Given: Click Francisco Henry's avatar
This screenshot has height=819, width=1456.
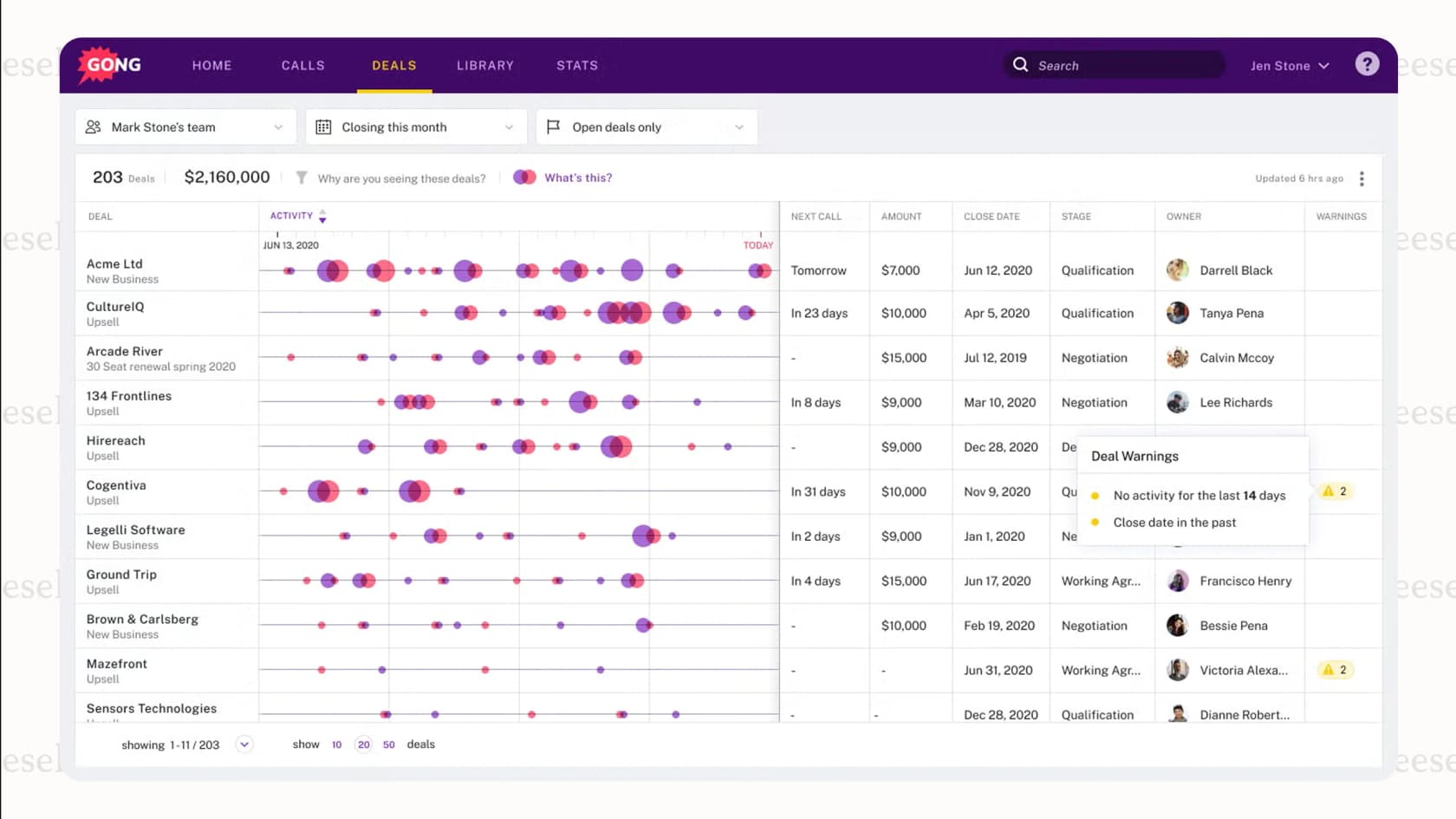Looking at the screenshot, I should (x=1177, y=581).
